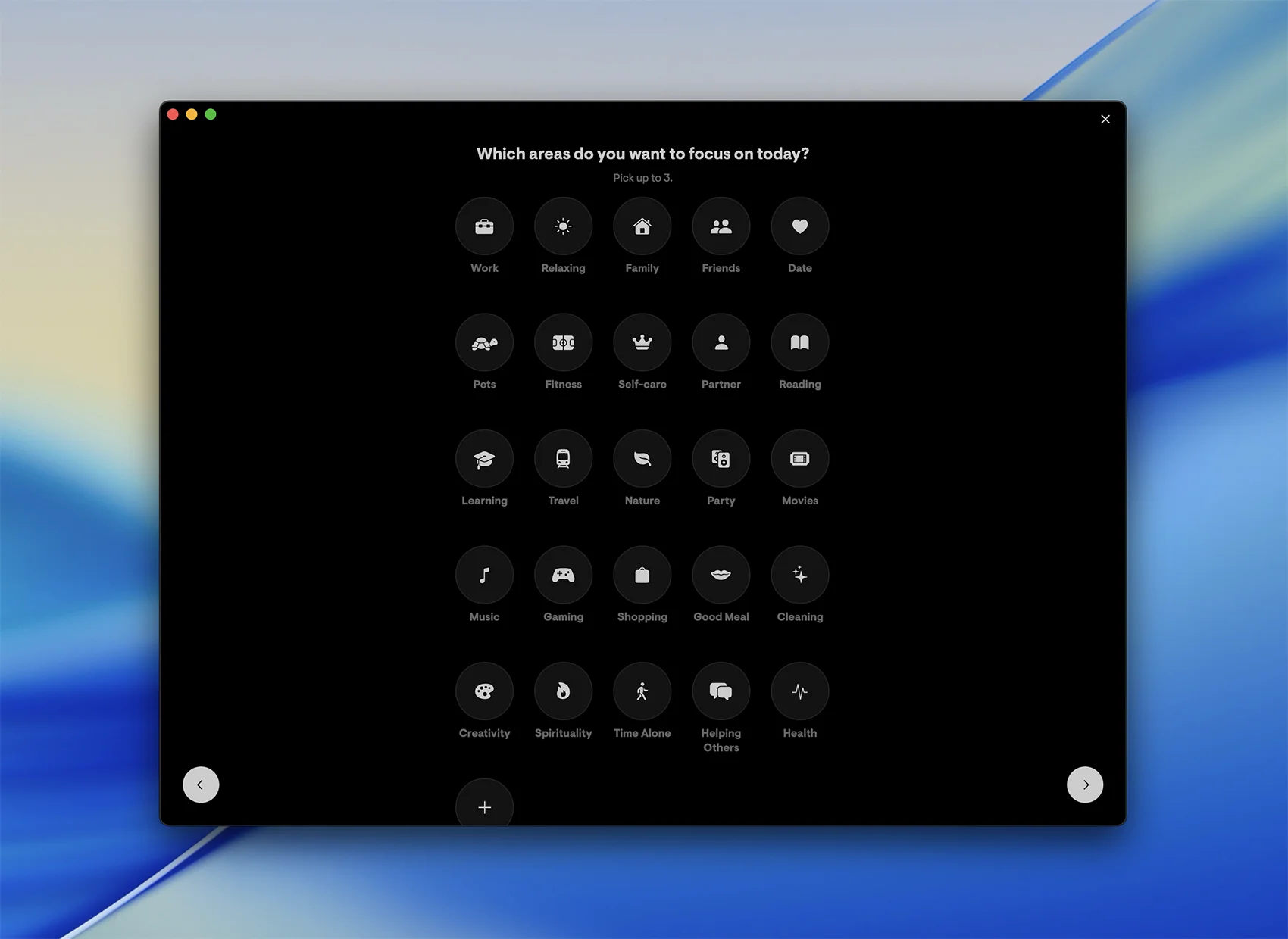1288x939 pixels.
Task: Select the Helping Others chat bubbles icon
Action: coord(721,691)
